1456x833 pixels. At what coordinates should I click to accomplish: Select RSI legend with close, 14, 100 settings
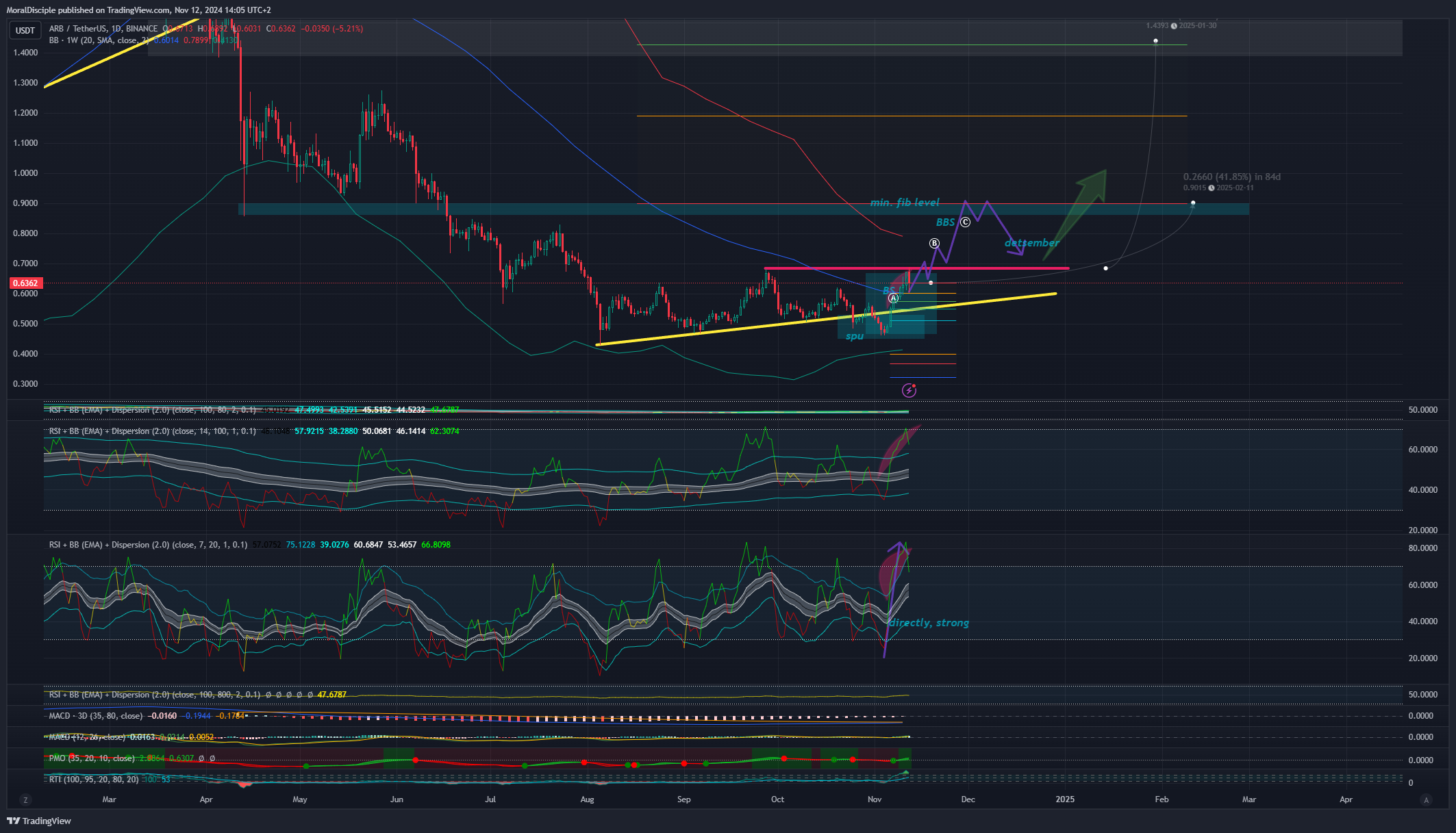(152, 431)
